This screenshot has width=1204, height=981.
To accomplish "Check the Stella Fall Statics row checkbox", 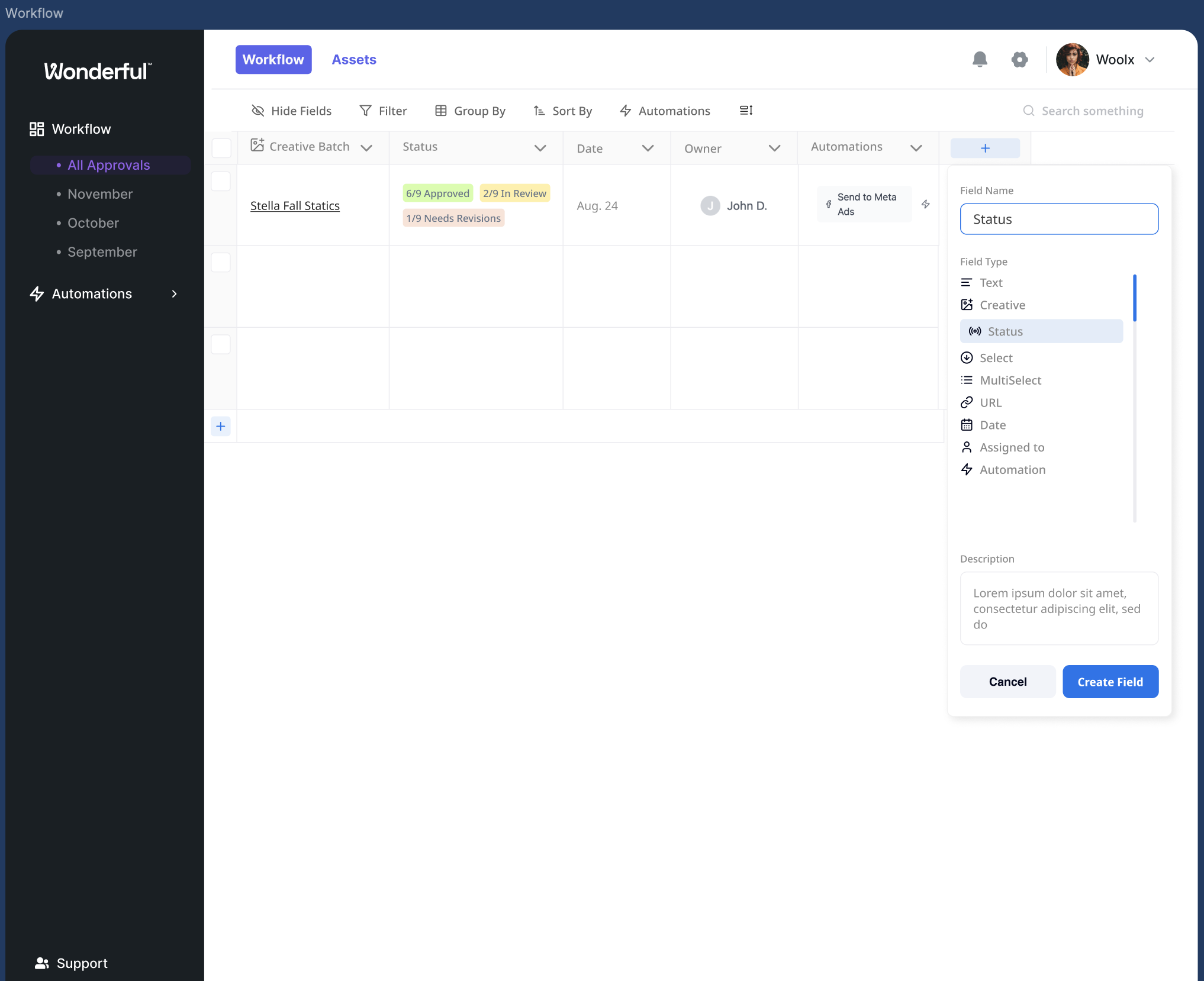I will click(x=221, y=182).
